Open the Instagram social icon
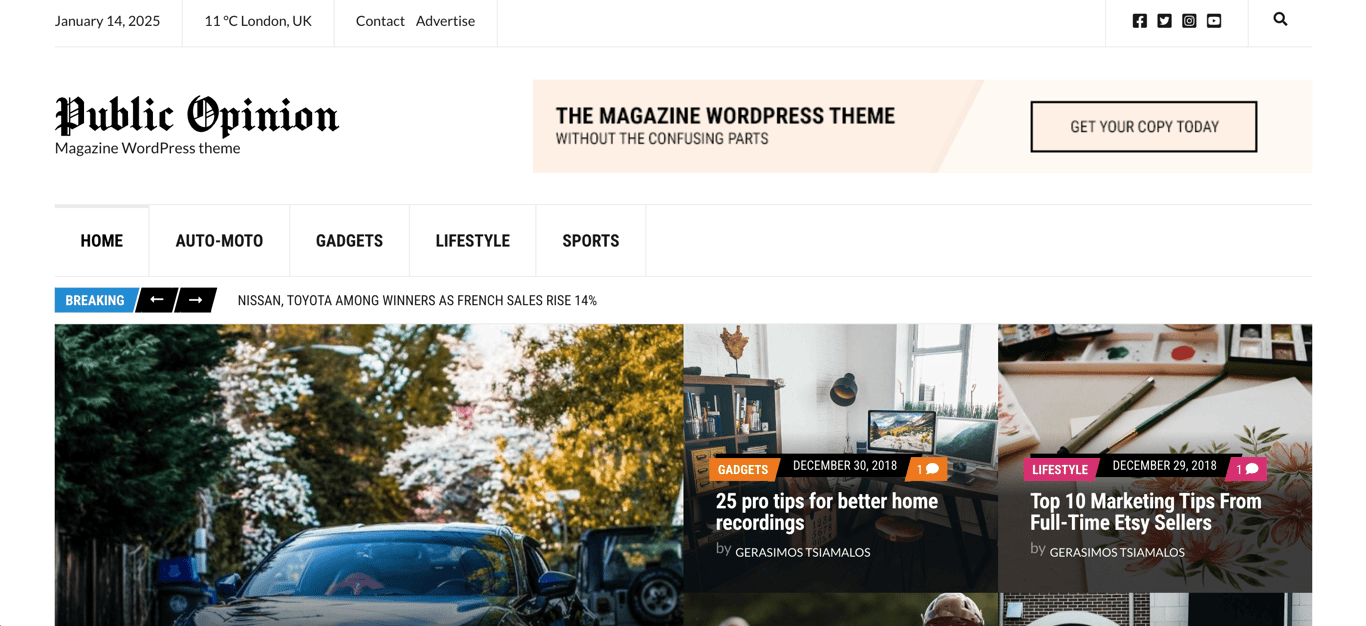Image resolution: width=1366 pixels, height=626 pixels. pyautogui.click(x=1189, y=21)
